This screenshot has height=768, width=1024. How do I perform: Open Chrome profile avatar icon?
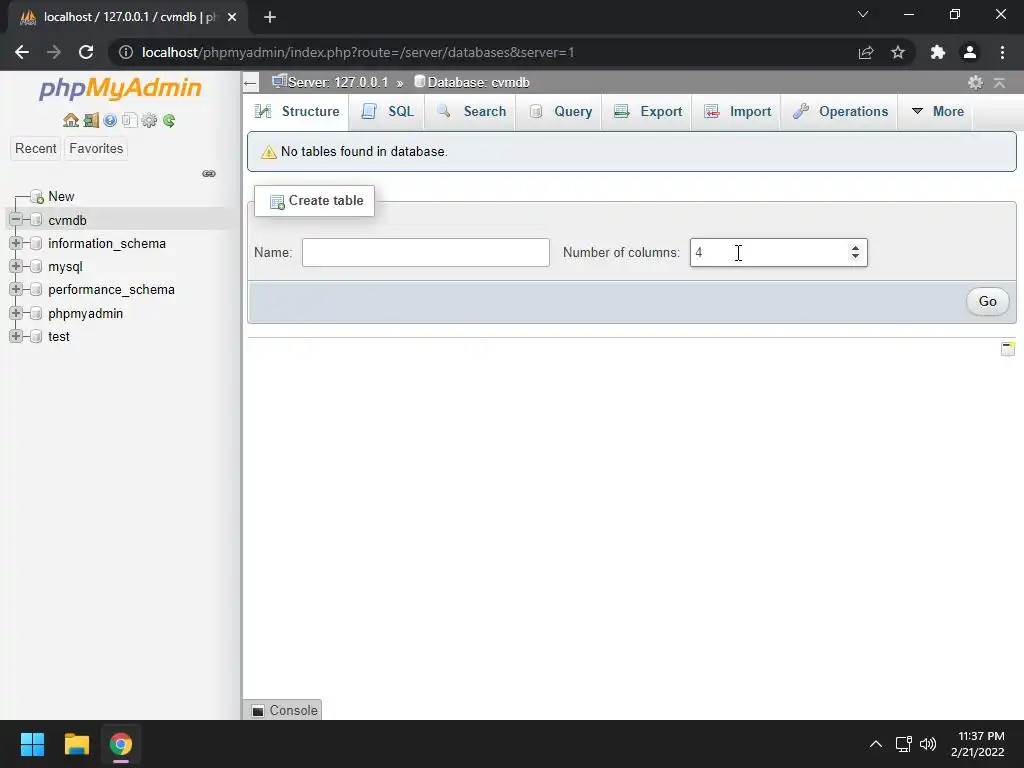coord(970,52)
